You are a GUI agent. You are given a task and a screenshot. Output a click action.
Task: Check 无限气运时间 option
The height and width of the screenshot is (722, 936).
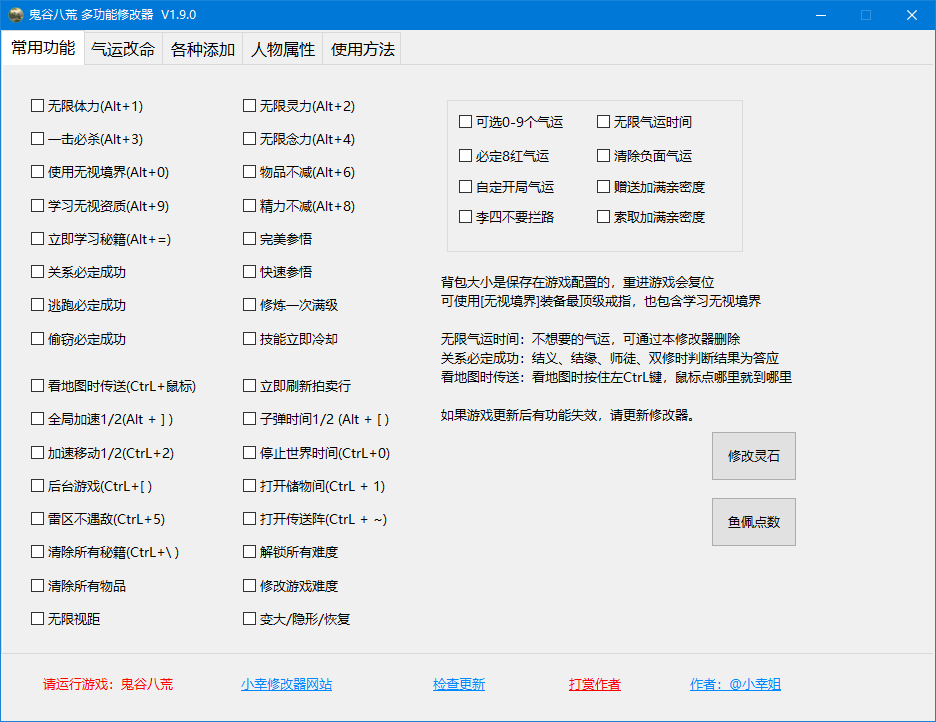[603, 120]
